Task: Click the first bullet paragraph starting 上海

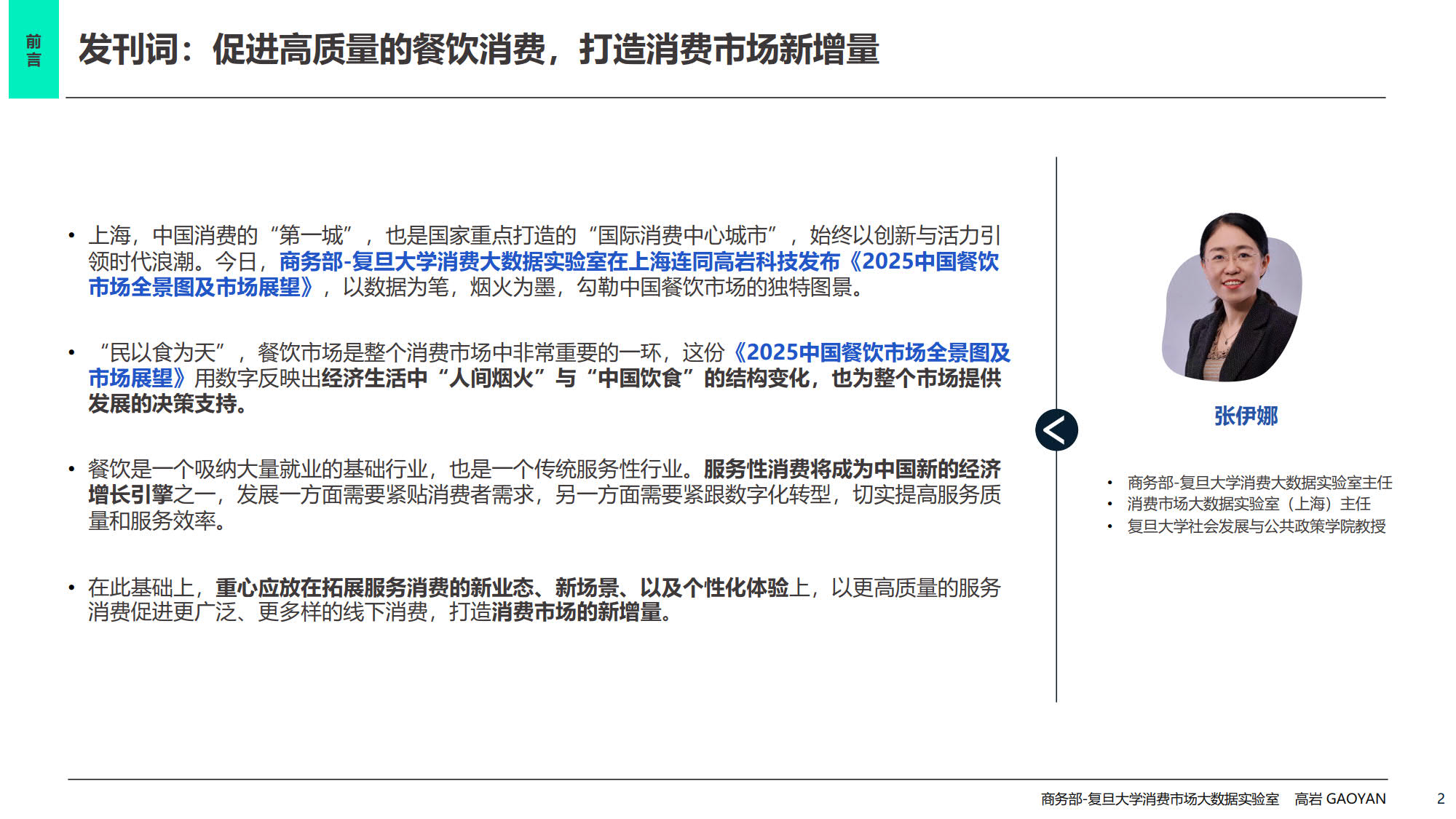Action: pyautogui.click(x=545, y=261)
